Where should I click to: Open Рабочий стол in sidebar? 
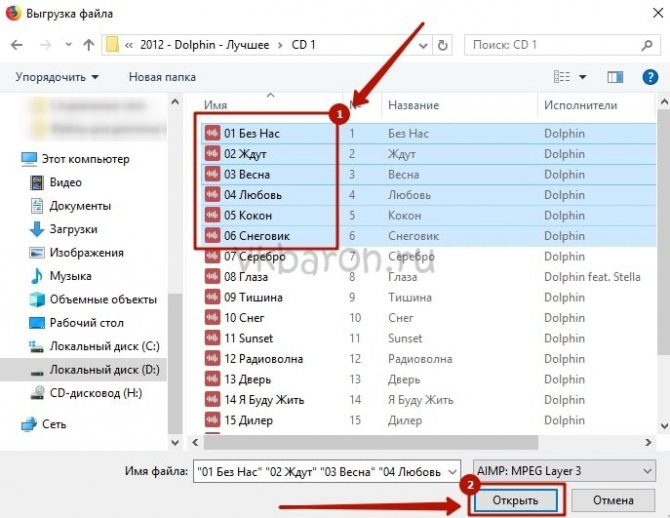coord(77,323)
